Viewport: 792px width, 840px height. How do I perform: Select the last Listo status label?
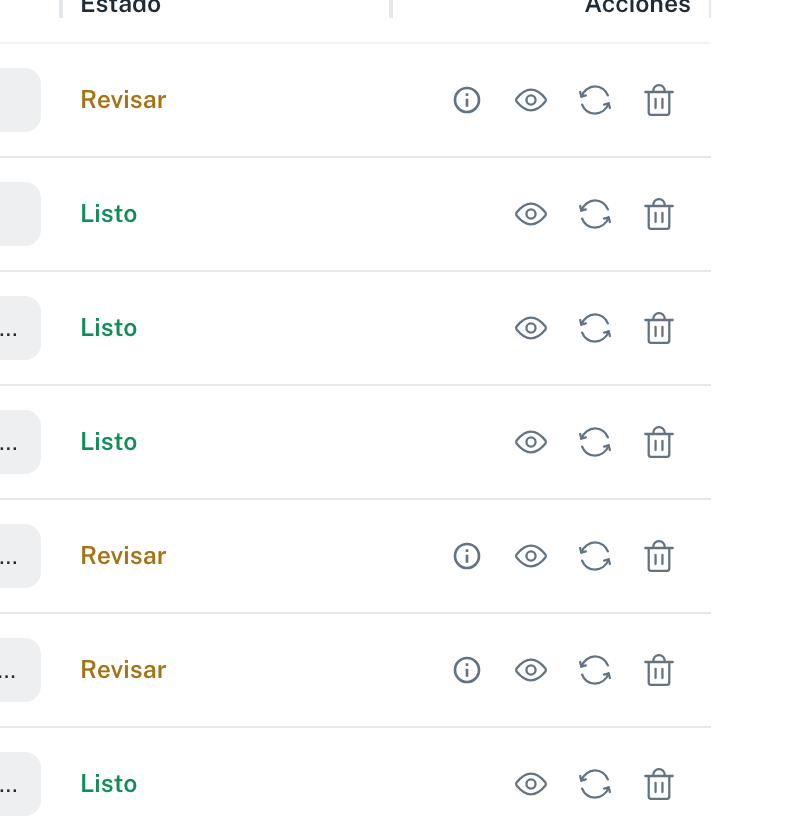coord(109,784)
